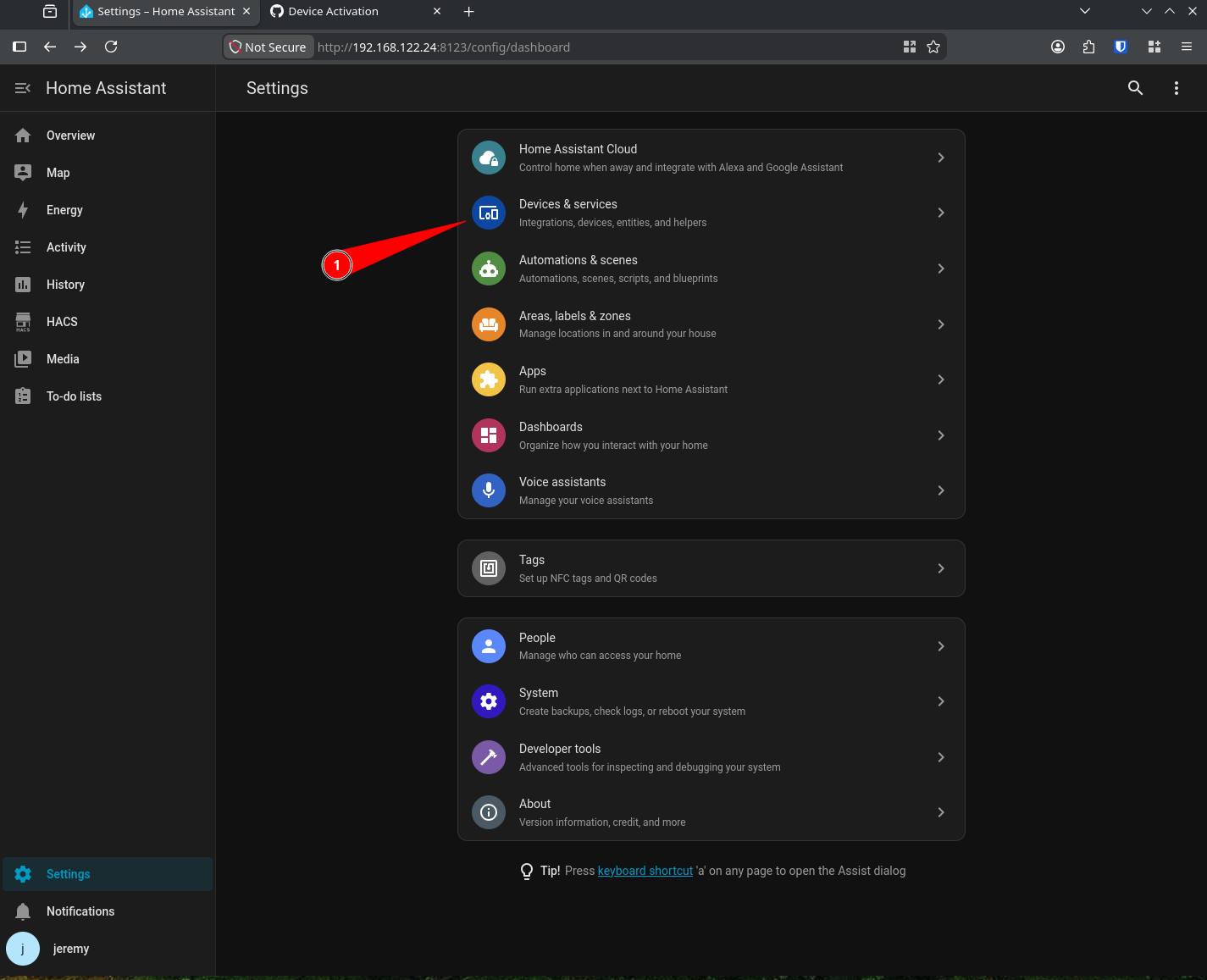The height and width of the screenshot is (980, 1207).
Task: Open a new browser tab with plus button
Action: (x=469, y=11)
